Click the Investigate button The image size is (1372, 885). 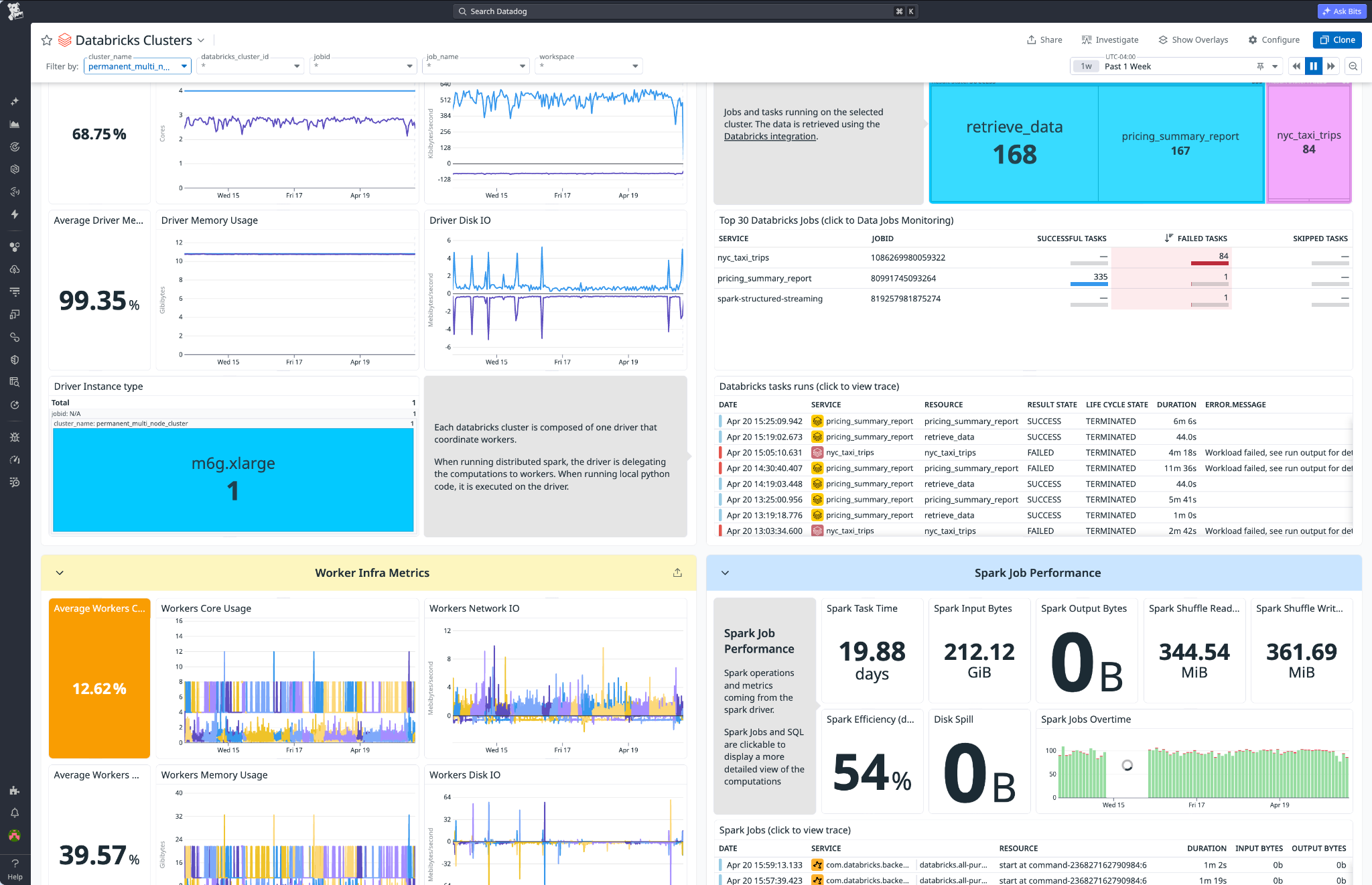(x=1110, y=40)
